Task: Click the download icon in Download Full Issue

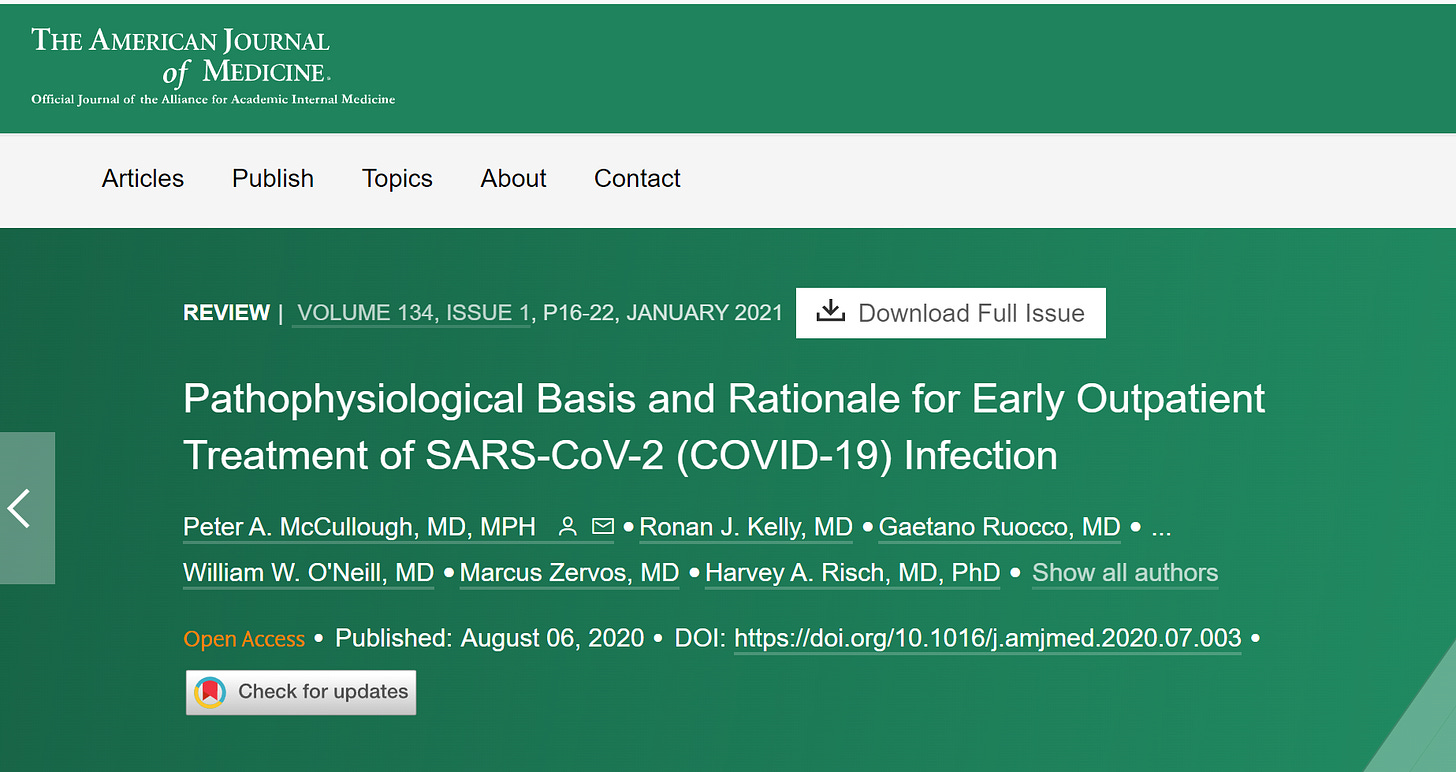Action: [x=831, y=312]
